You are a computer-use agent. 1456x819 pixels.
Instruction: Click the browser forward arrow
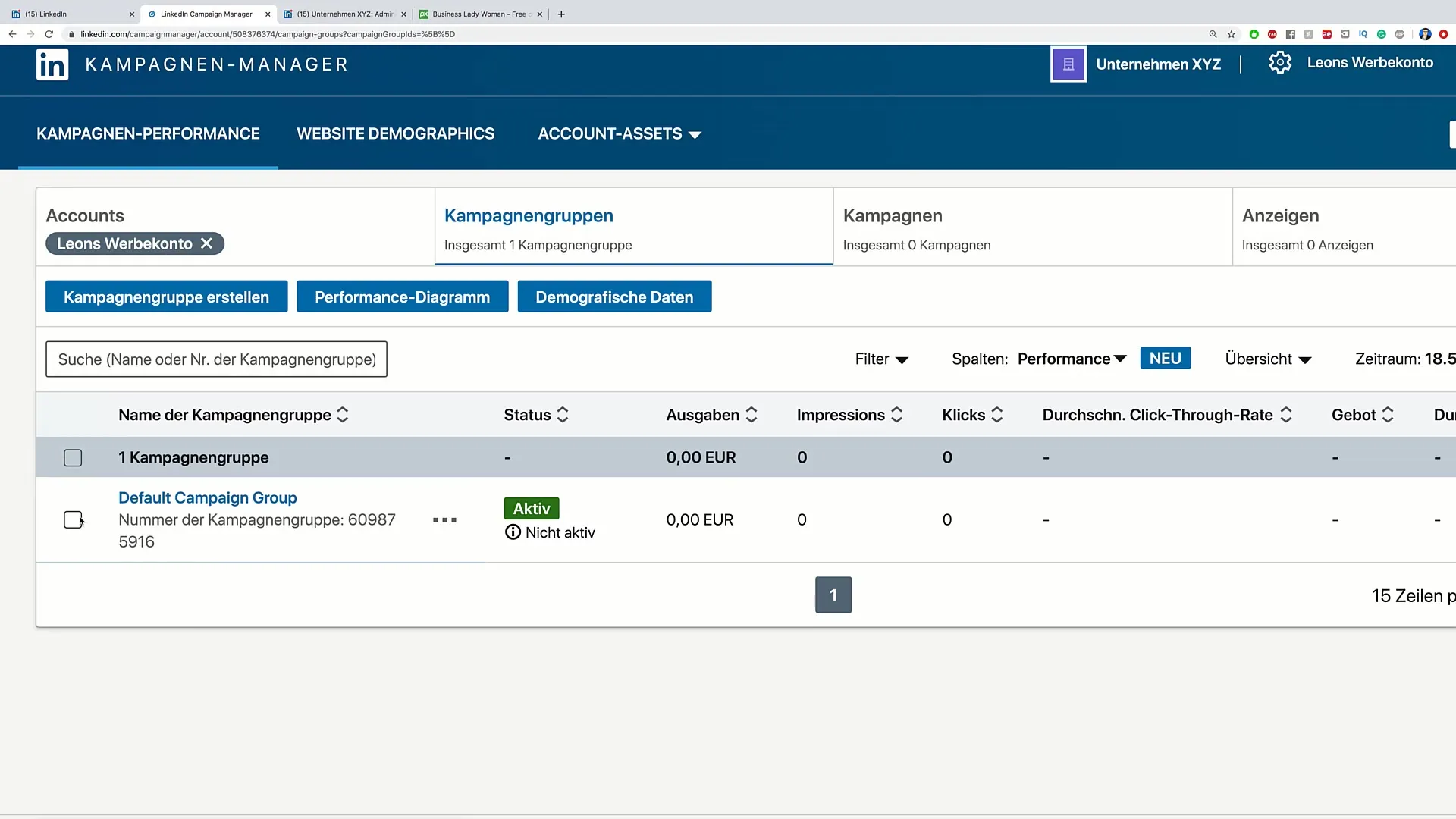(30, 34)
